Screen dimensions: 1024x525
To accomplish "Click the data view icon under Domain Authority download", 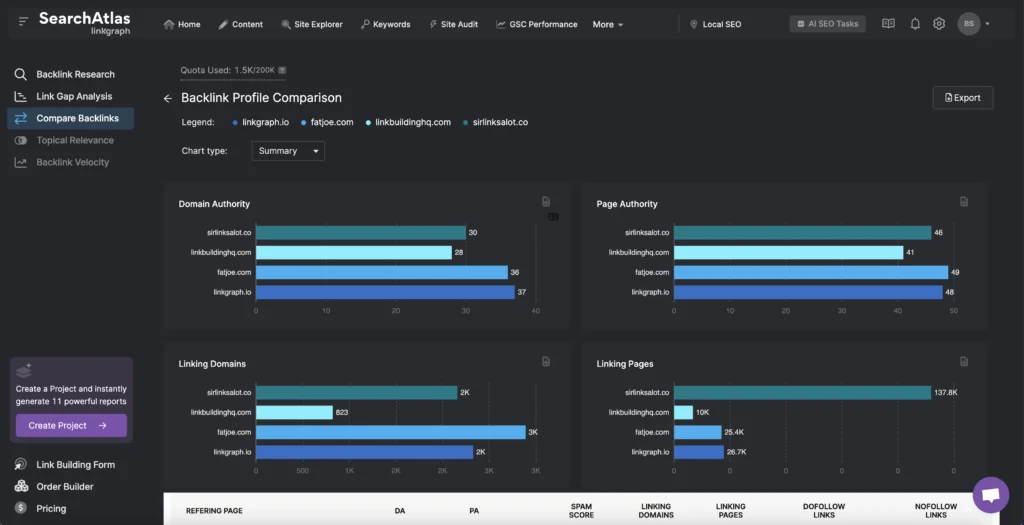I will click(x=553, y=217).
